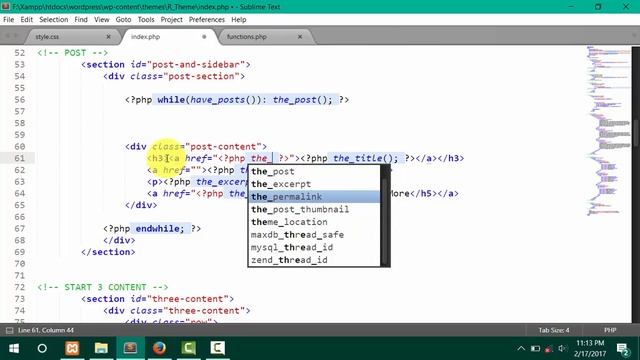Open the Find menu

(x=81, y=20)
